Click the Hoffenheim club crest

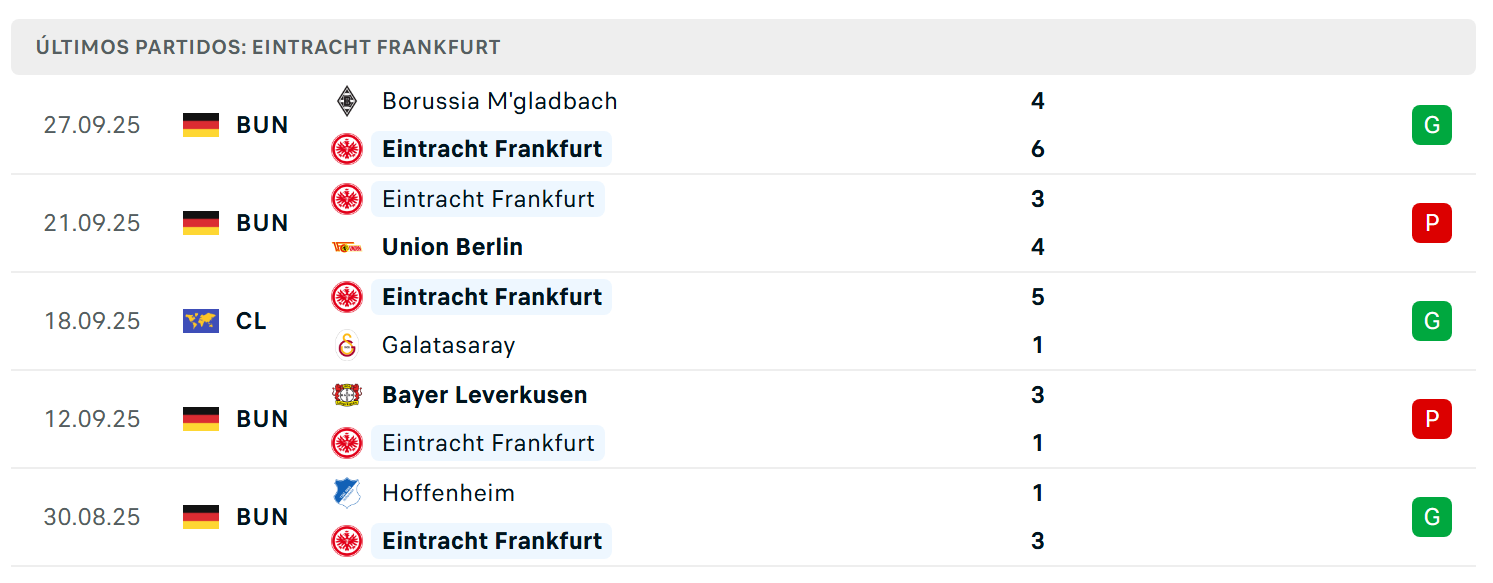[347, 493]
